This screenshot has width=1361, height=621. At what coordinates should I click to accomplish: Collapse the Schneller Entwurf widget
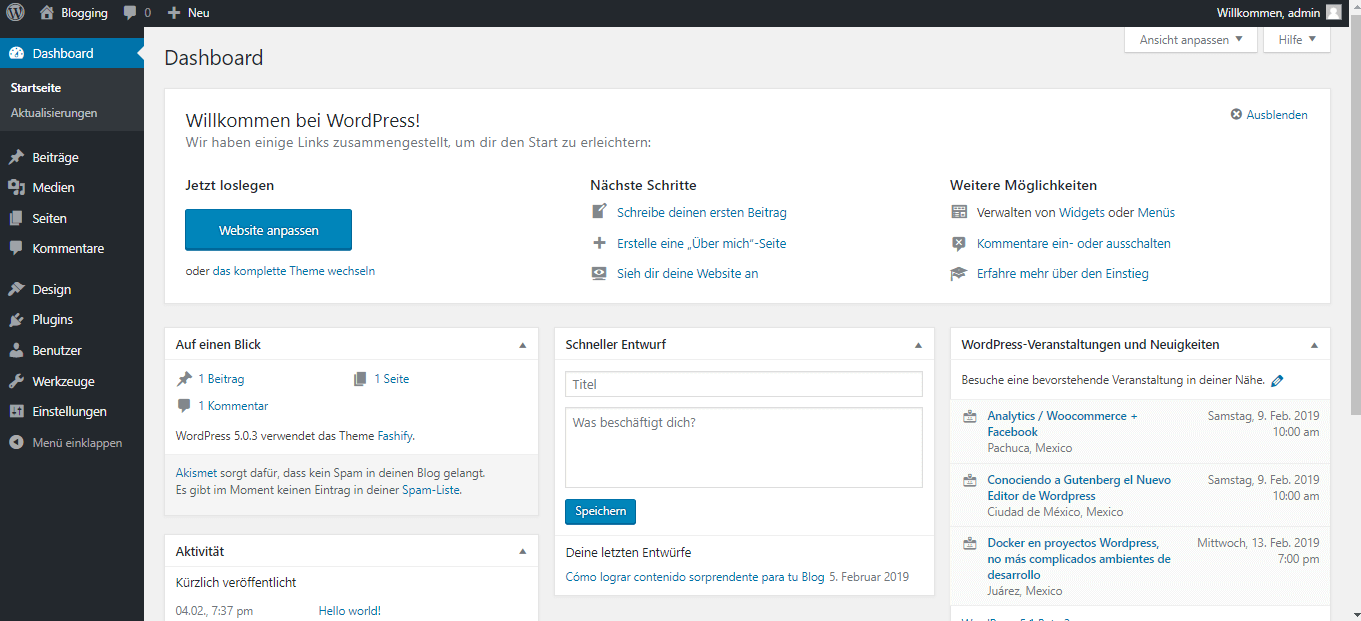[918, 345]
